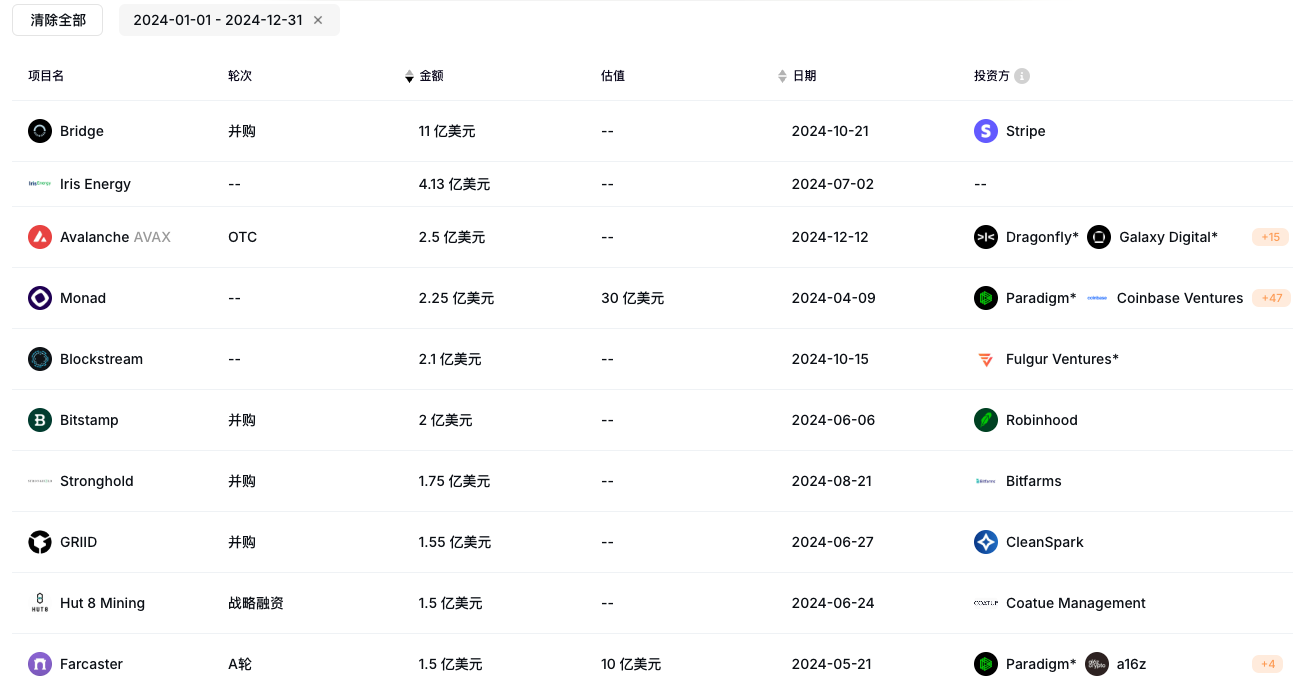The image size is (1293, 687).
Task: Expand the +4 investors badge for Farcaster
Action: coord(1267,664)
